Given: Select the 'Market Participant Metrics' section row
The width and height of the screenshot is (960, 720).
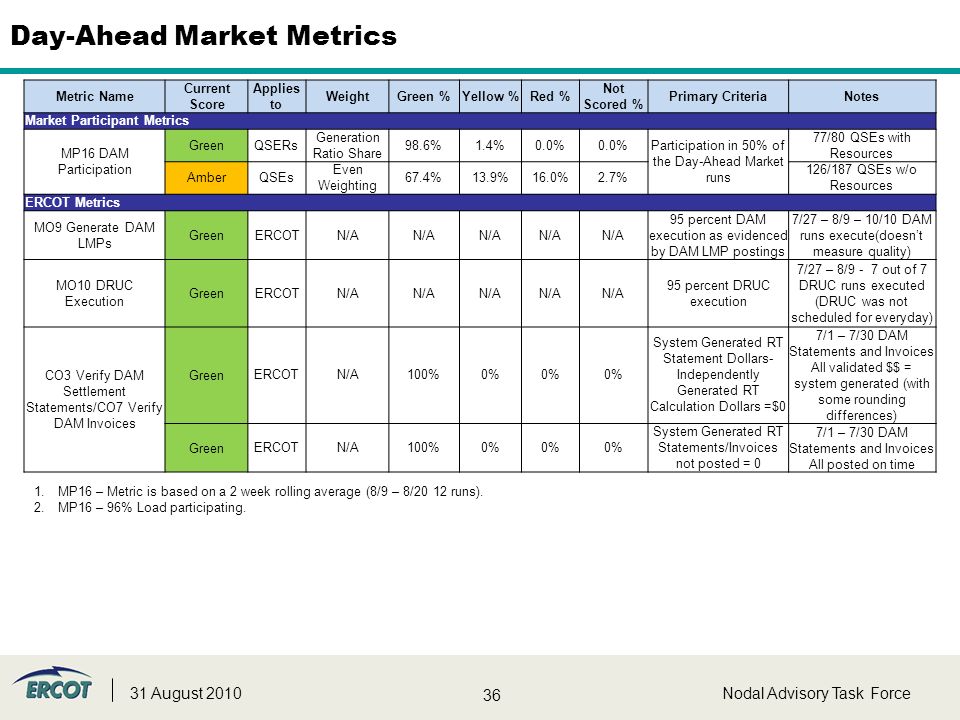Looking at the screenshot, I should 480,121.
